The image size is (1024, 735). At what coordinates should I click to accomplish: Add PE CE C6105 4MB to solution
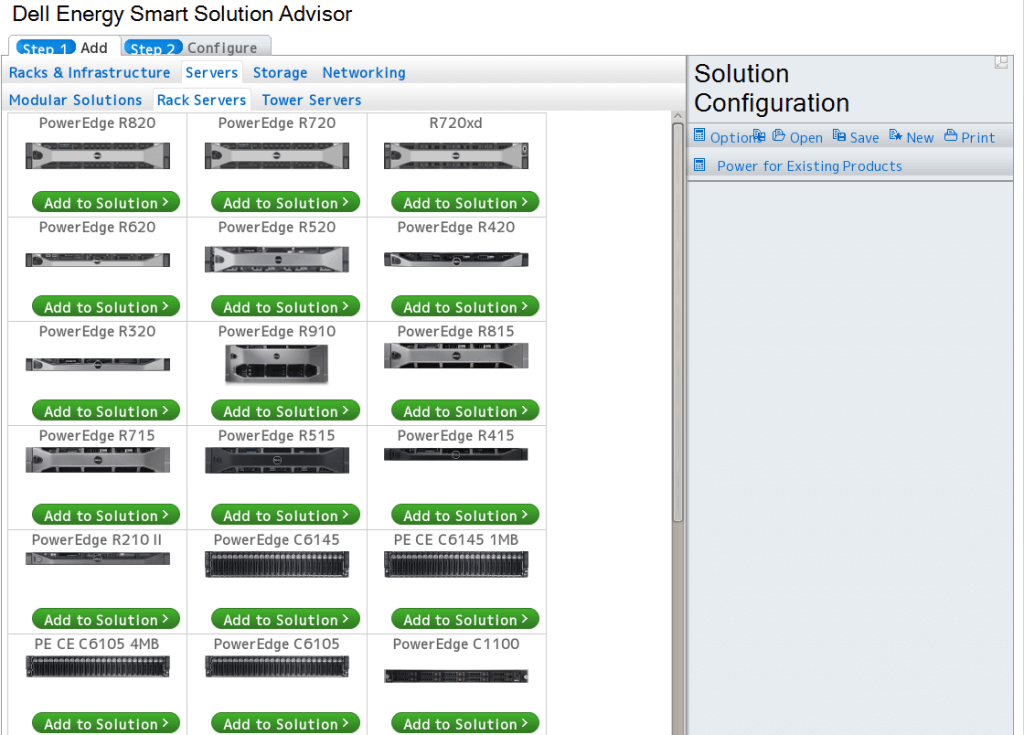[x=106, y=723]
